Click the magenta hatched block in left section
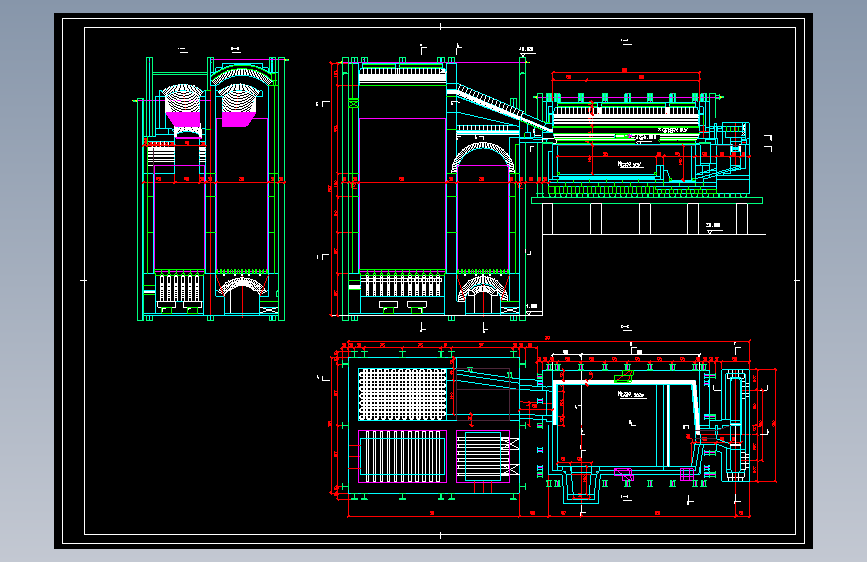 (183, 119)
